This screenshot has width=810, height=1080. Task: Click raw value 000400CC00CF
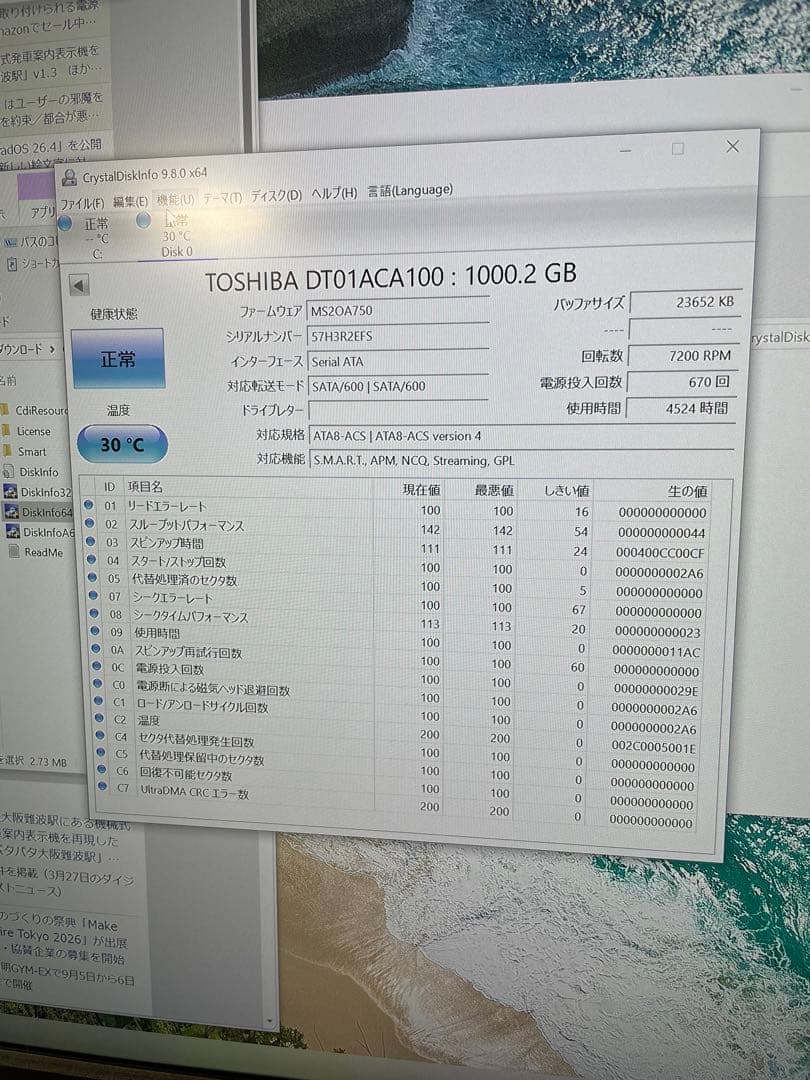[x=660, y=552]
